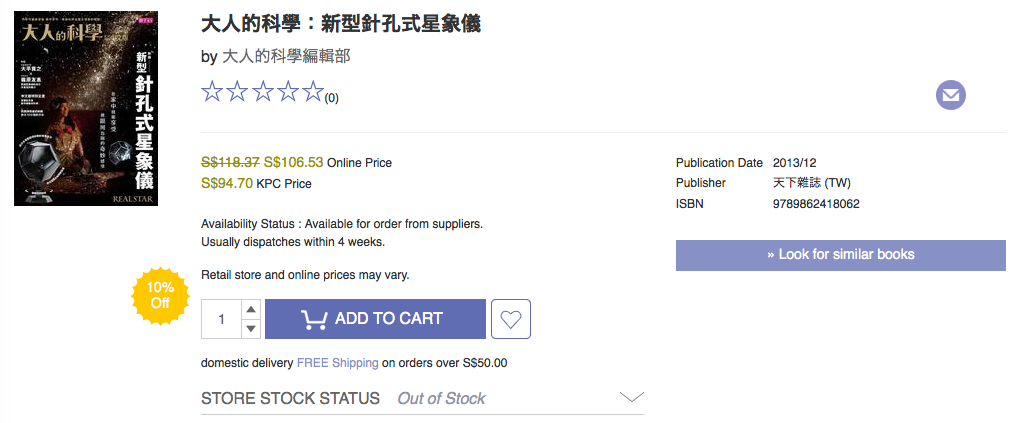Viewport: 1016px width, 423px height.
Task: Click the quantity input field
Action: click(x=221, y=319)
